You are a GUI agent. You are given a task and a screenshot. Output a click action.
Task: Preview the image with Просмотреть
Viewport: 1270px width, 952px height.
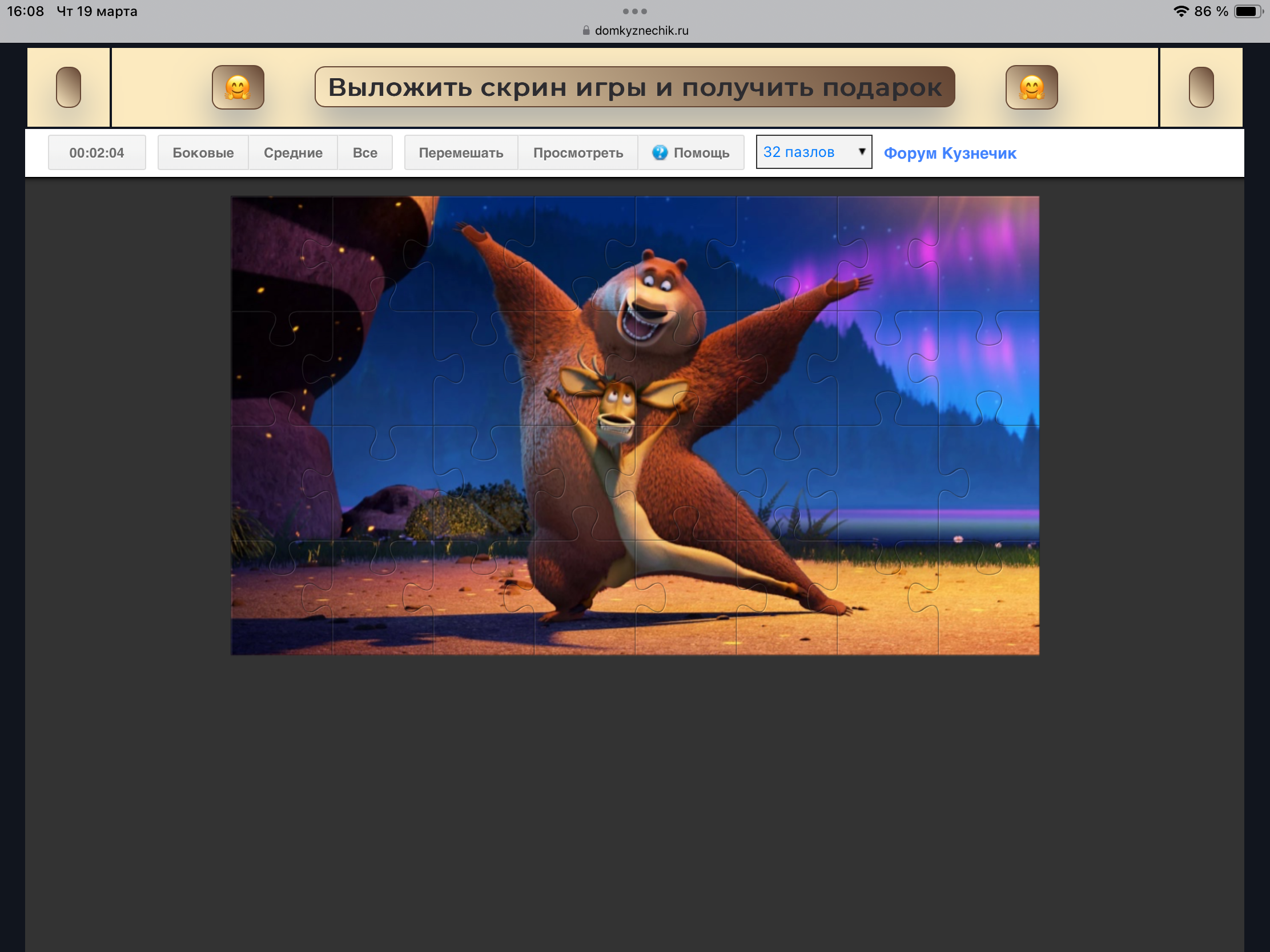[x=577, y=152]
